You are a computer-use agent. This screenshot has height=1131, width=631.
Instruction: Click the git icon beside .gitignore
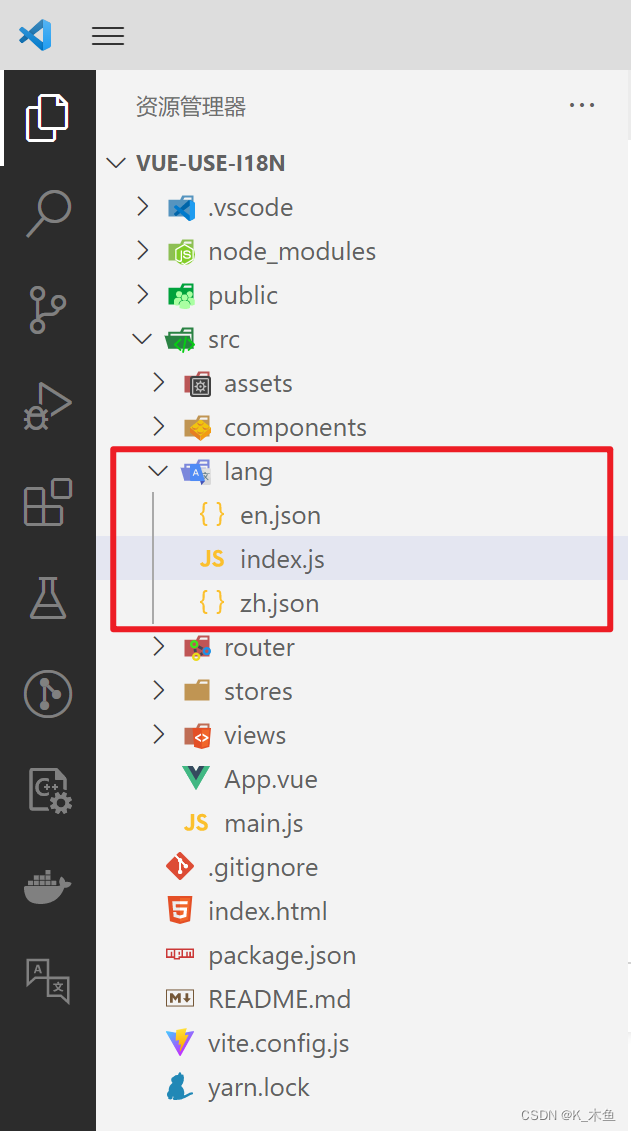[180, 866]
